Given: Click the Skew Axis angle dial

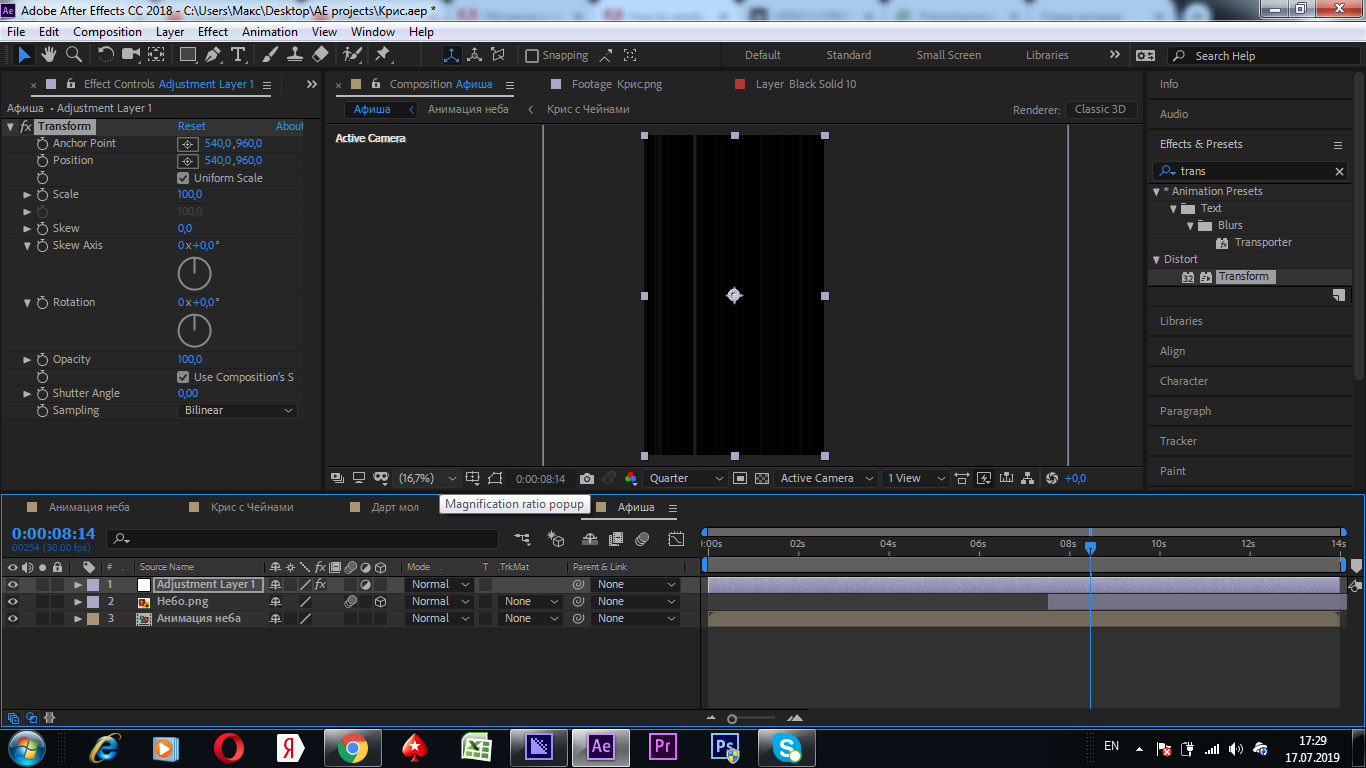Looking at the screenshot, I should pyautogui.click(x=194, y=274).
